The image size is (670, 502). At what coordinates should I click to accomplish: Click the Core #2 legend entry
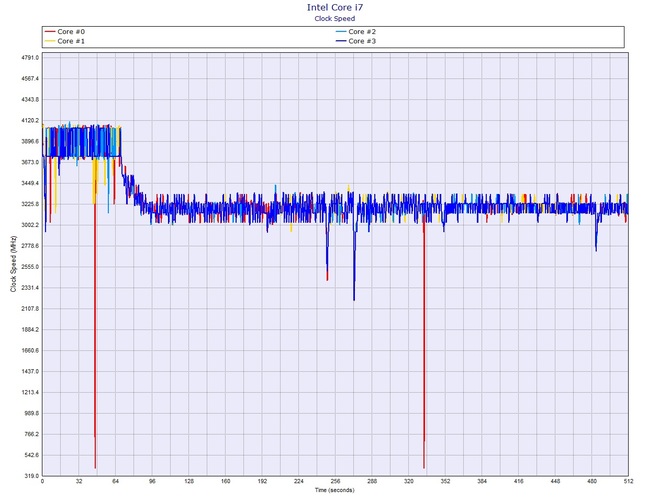click(x=356, y=32)
